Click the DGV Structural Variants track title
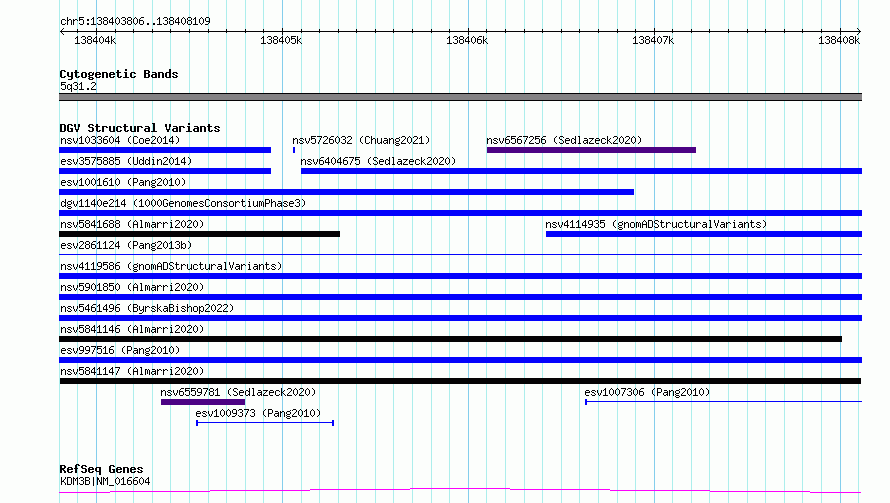Viewport: 890px width, 503px height. (140, 128)
